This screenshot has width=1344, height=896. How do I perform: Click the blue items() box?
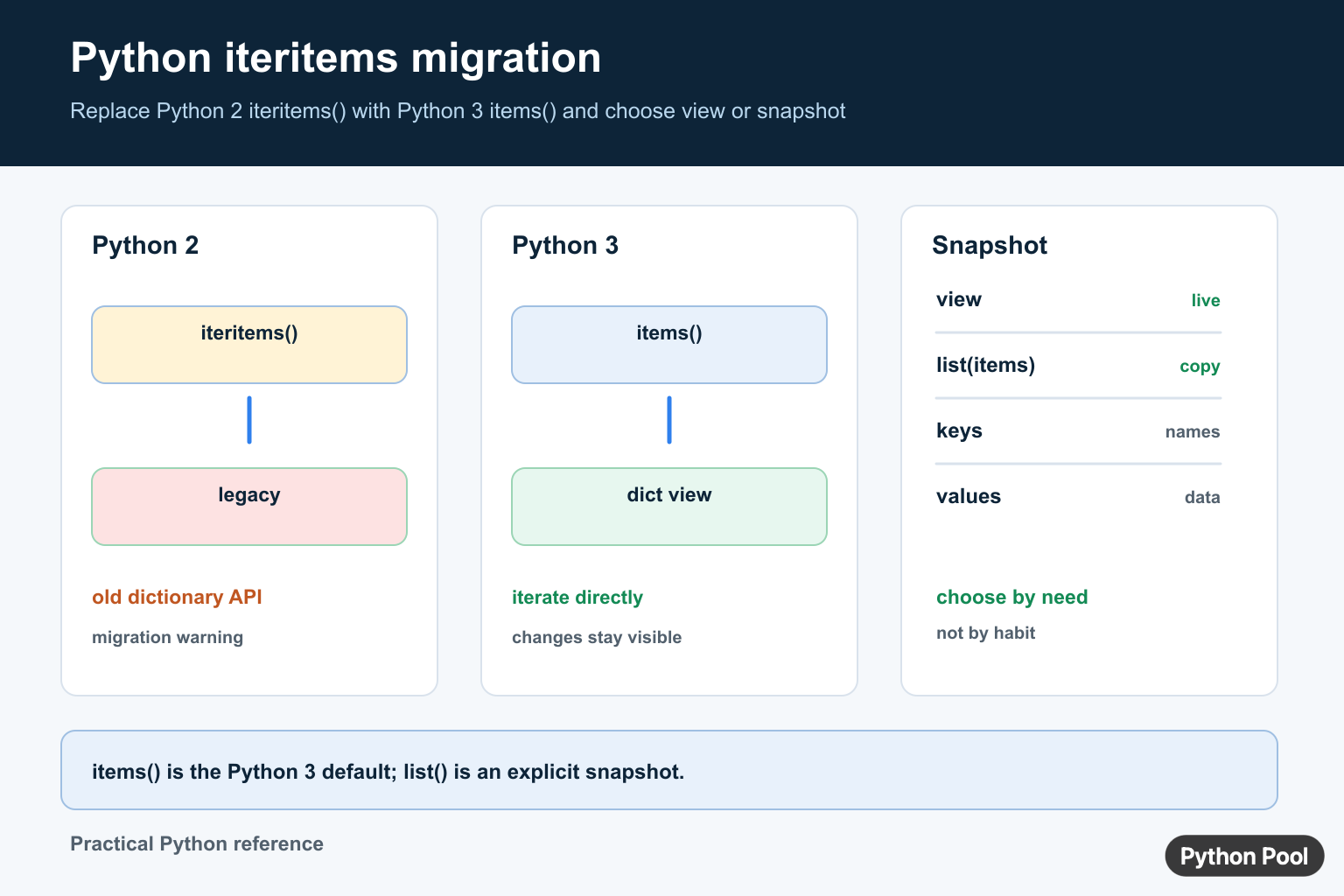tap(669, 345)
